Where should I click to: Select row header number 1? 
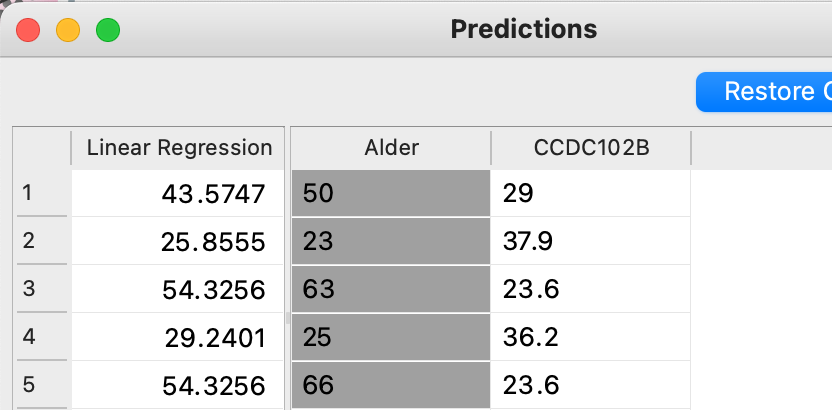pyautogui.click(x=41, y=193)
